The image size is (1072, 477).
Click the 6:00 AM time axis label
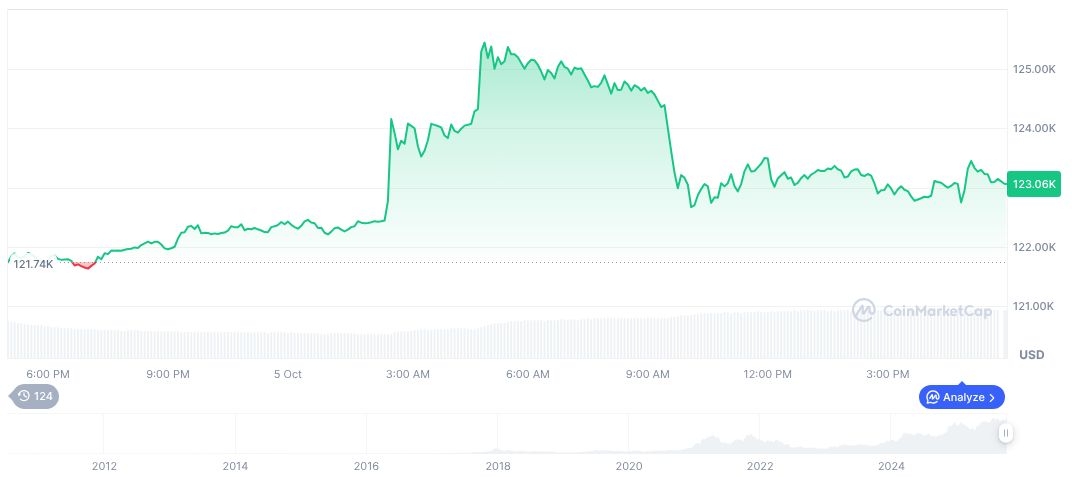527,374
